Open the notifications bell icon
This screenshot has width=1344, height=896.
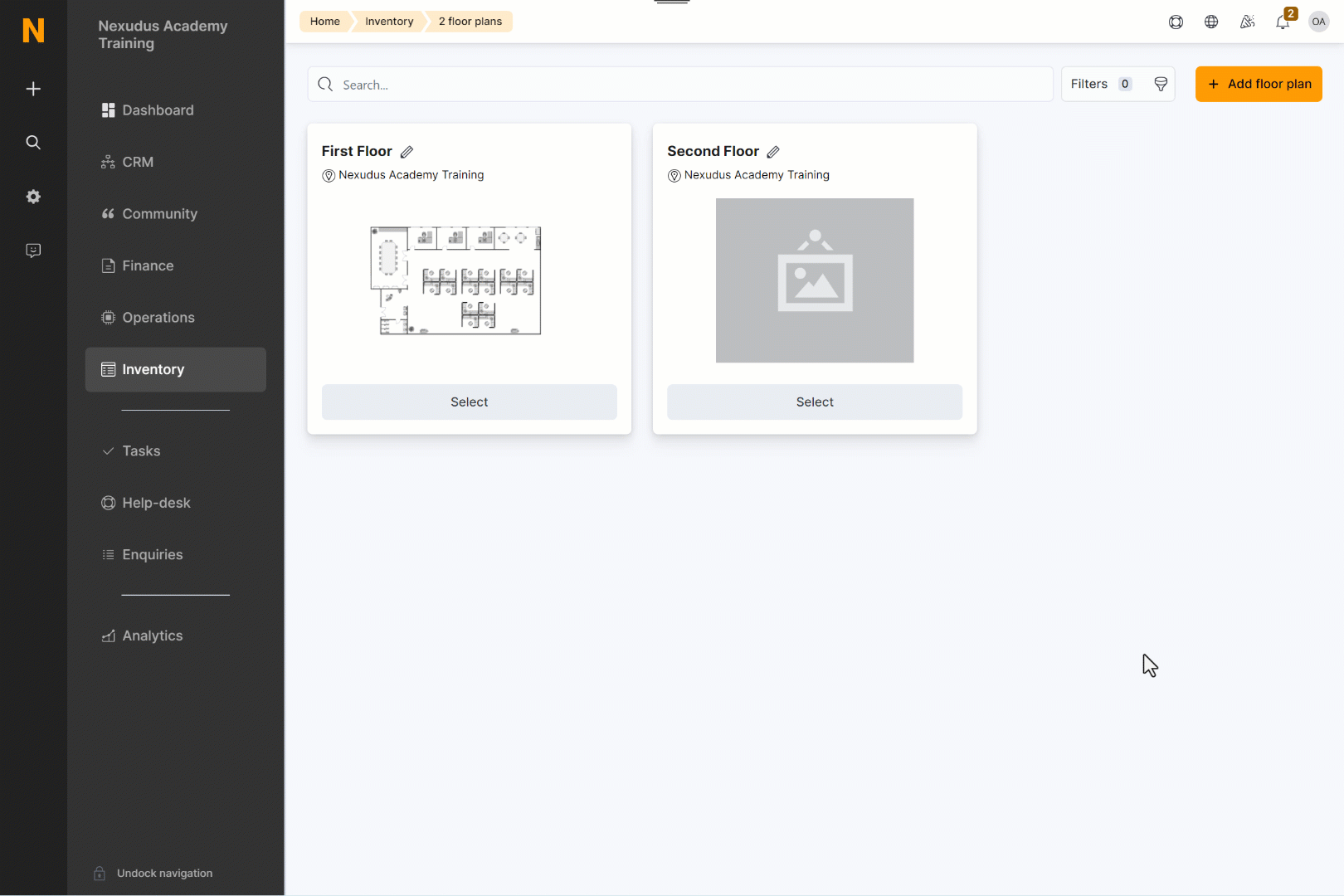1283,22
